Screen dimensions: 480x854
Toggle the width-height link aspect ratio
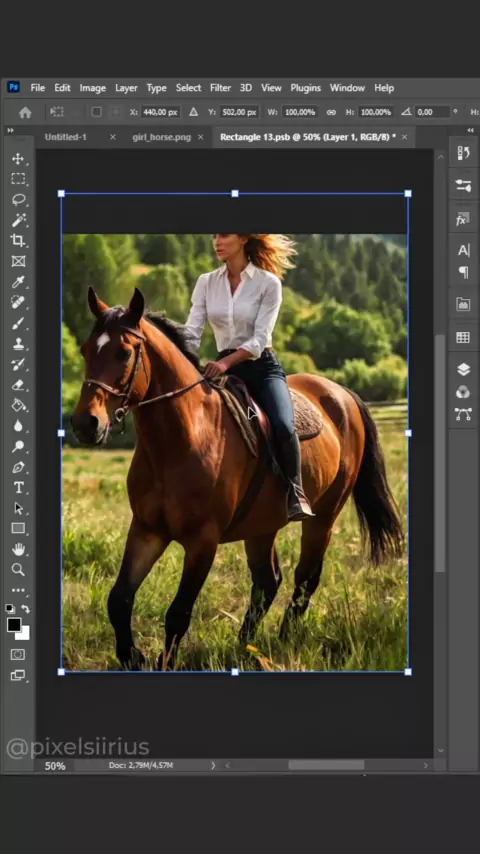click(x=331, y=112)
